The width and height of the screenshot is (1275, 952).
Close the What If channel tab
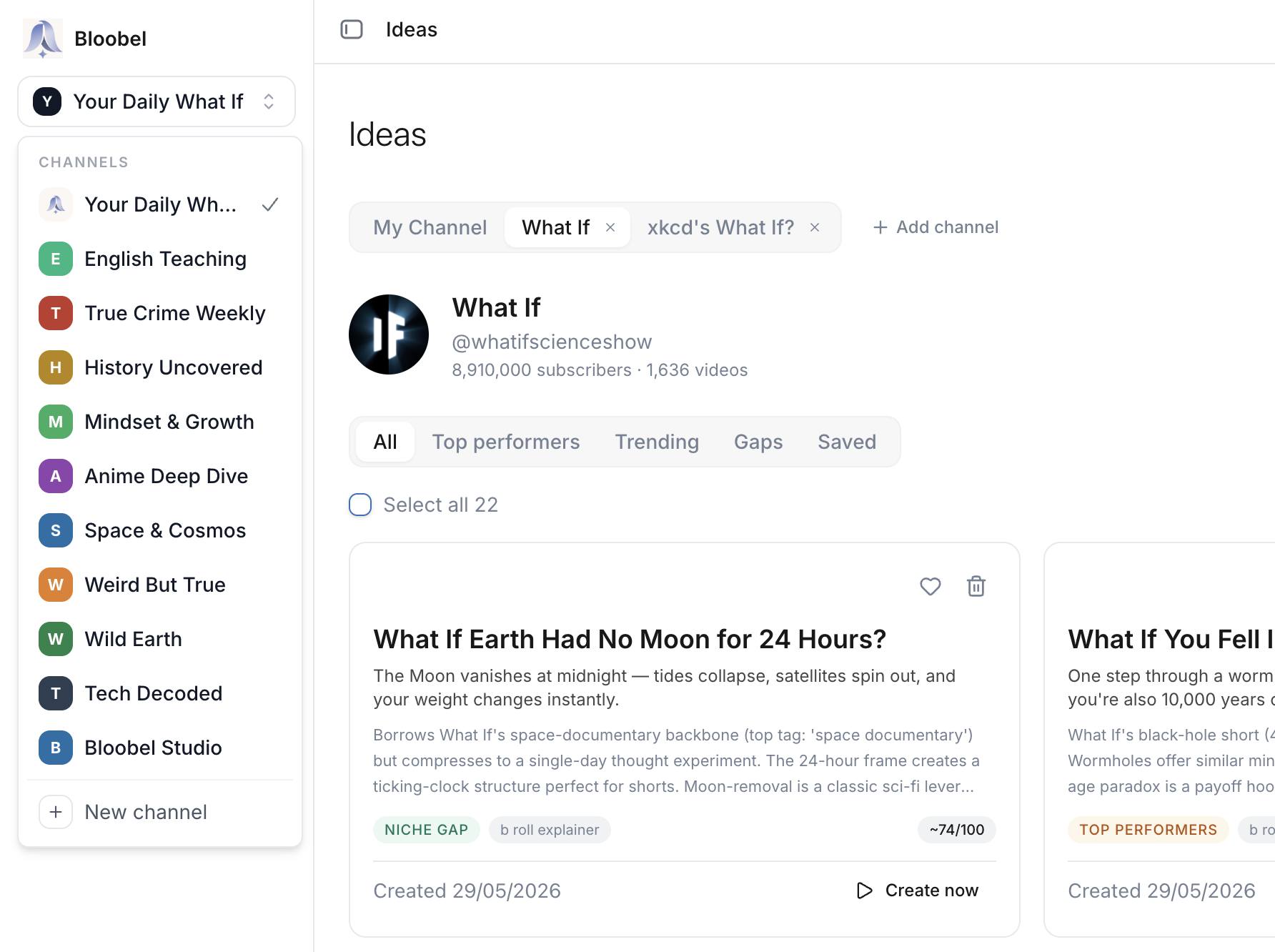[x=610, y=227]
